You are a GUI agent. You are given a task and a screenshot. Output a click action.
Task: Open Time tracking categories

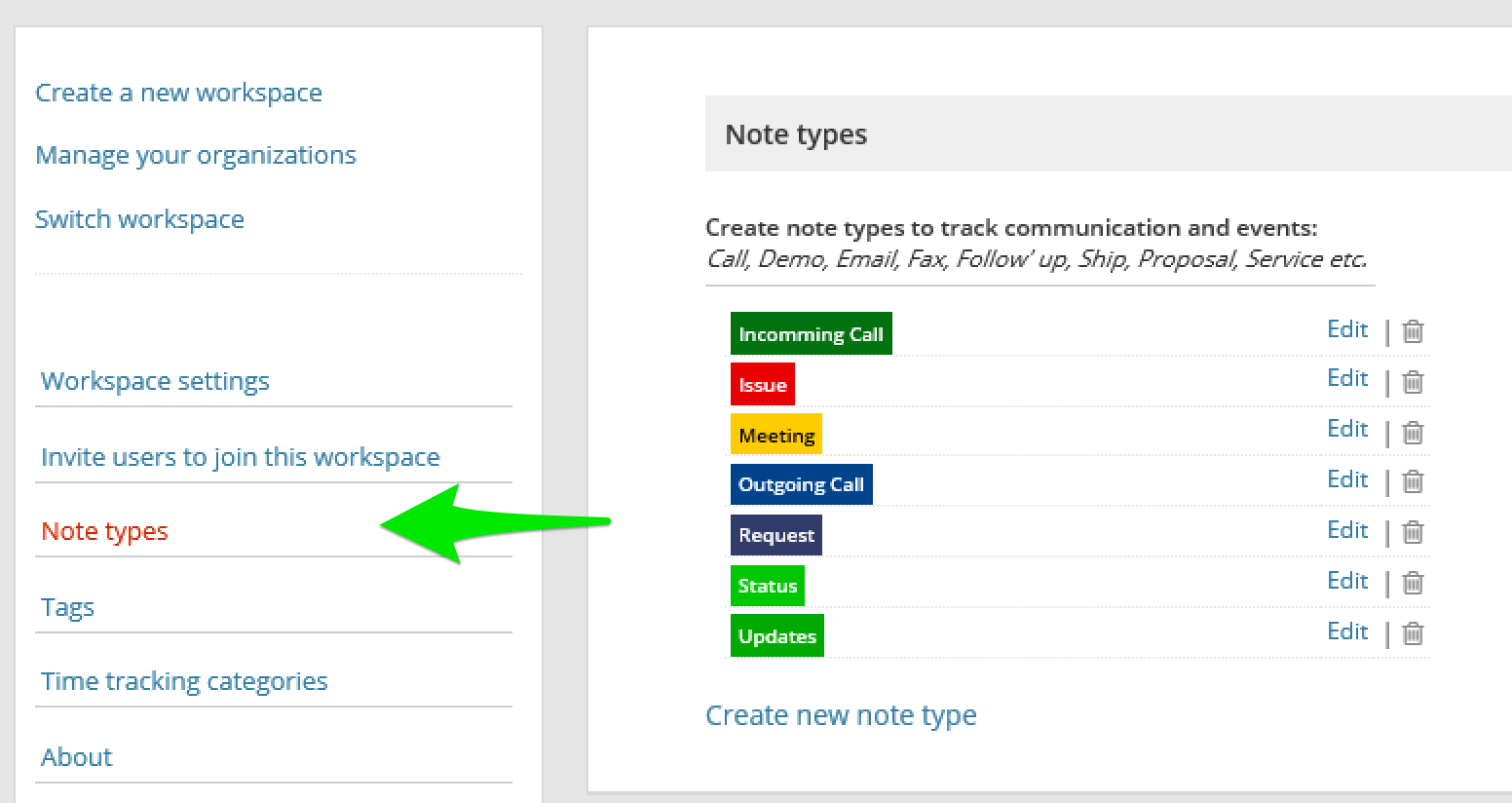point(184,681)
